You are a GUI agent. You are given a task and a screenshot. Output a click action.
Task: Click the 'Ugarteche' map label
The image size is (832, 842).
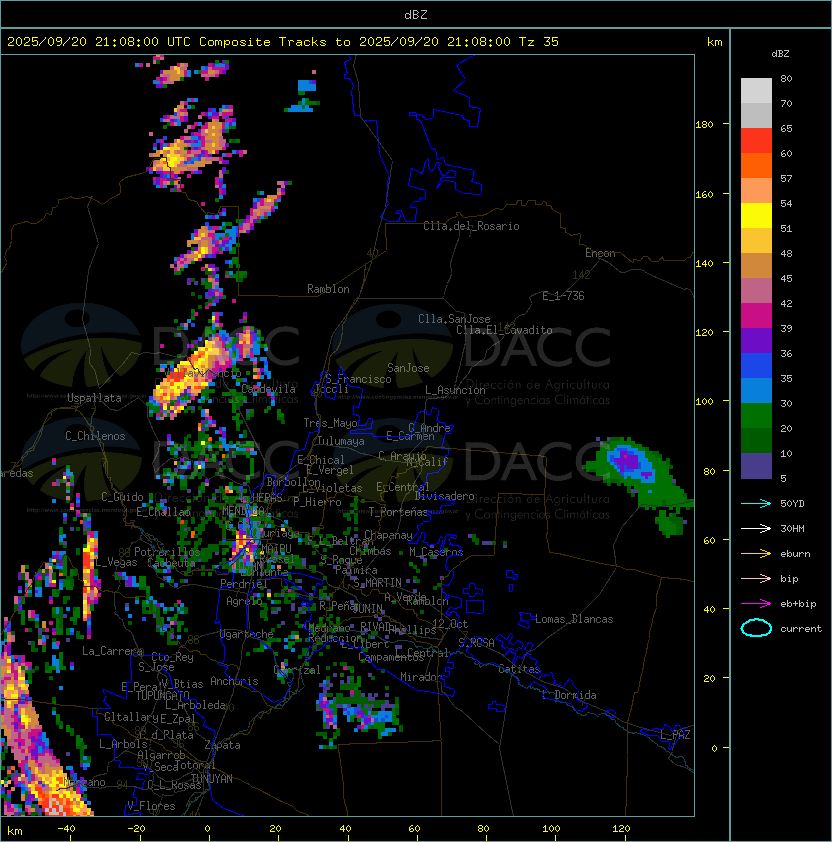[247, 634]
